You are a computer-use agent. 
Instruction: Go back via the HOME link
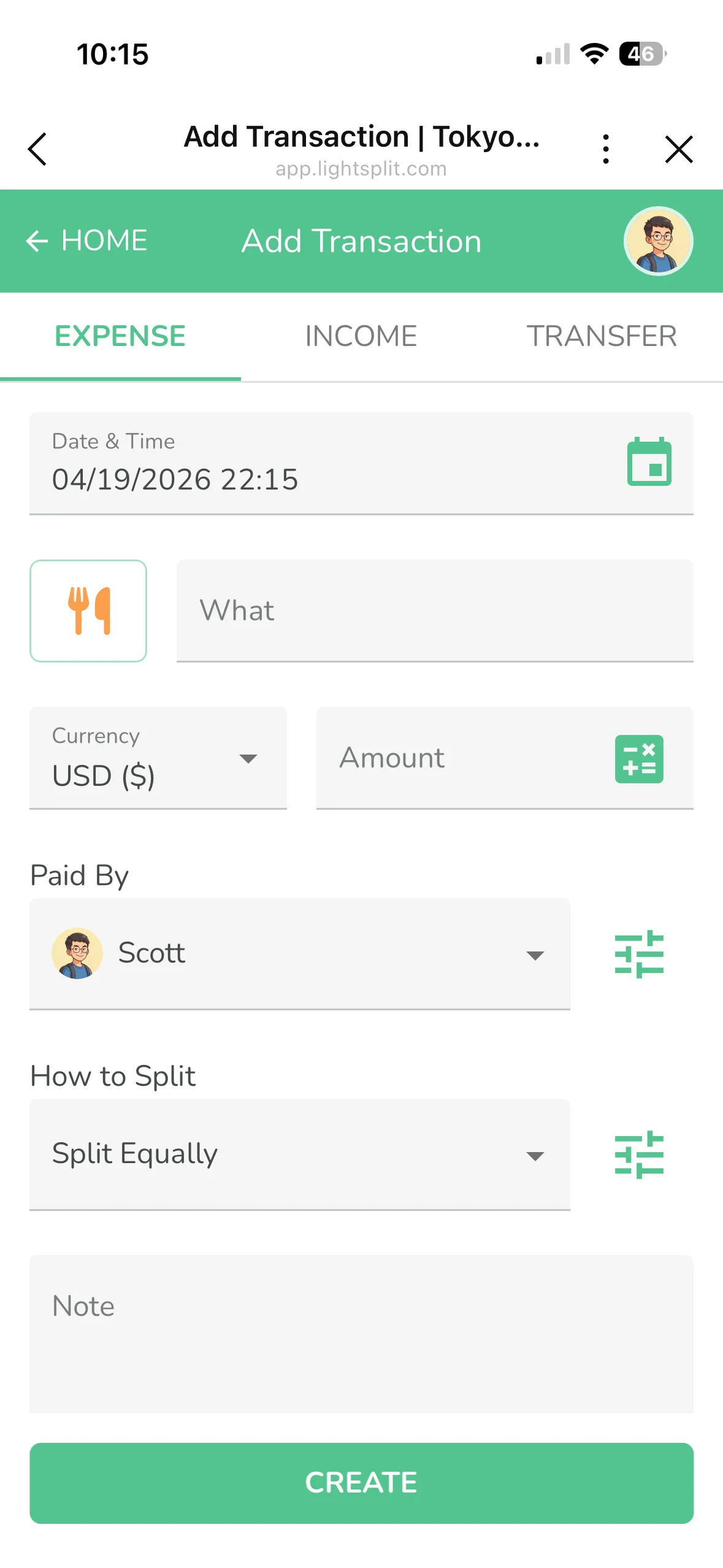coord(87,240)
